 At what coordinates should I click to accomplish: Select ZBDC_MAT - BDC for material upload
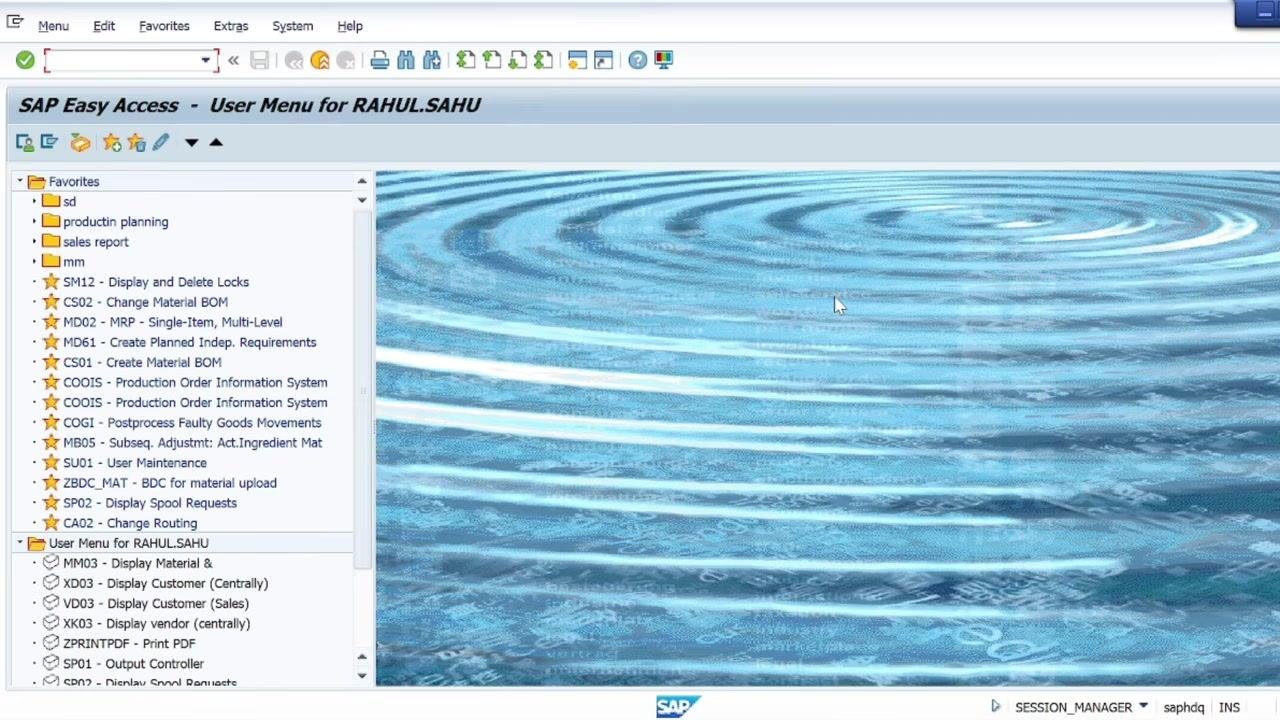(169, 483)
